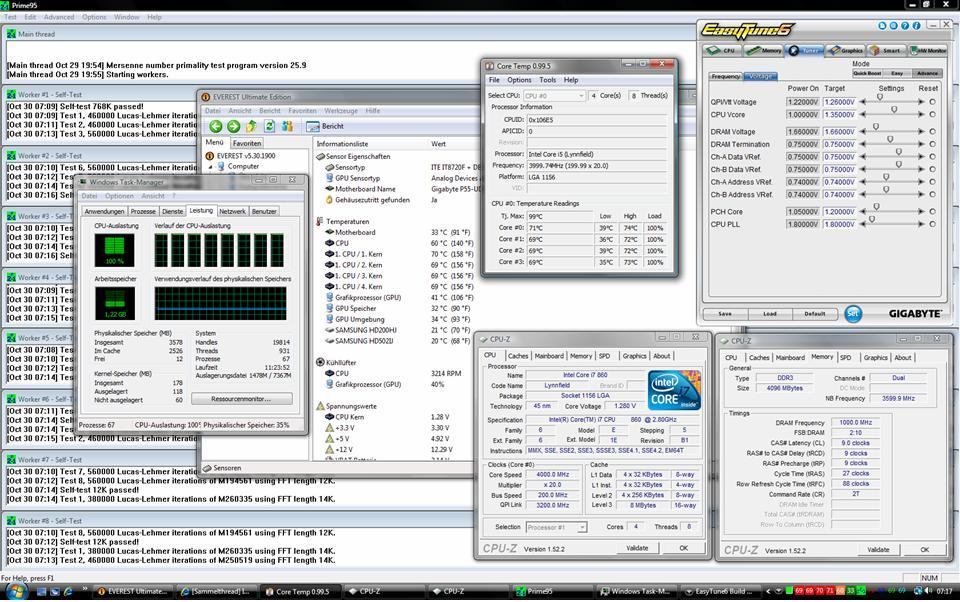Click reset radio for Ch-A Address VRef
The height and width of the screenshot is (602, 960).
(932, 182)
